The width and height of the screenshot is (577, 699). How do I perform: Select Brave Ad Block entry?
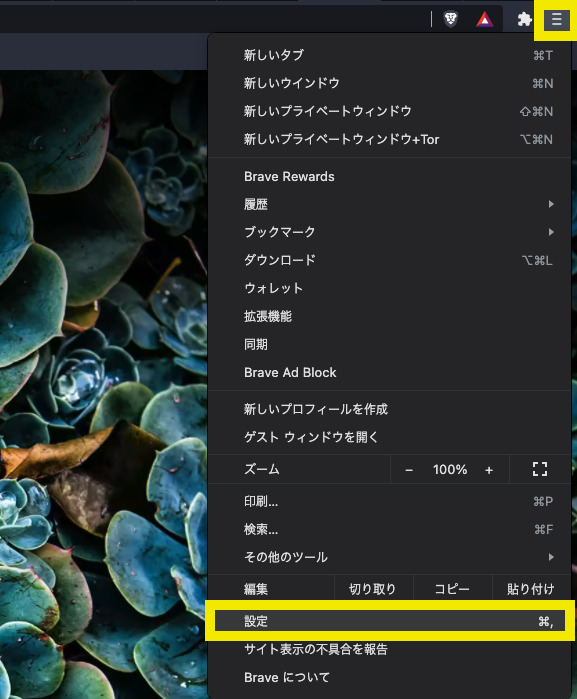tap(389, 372)
